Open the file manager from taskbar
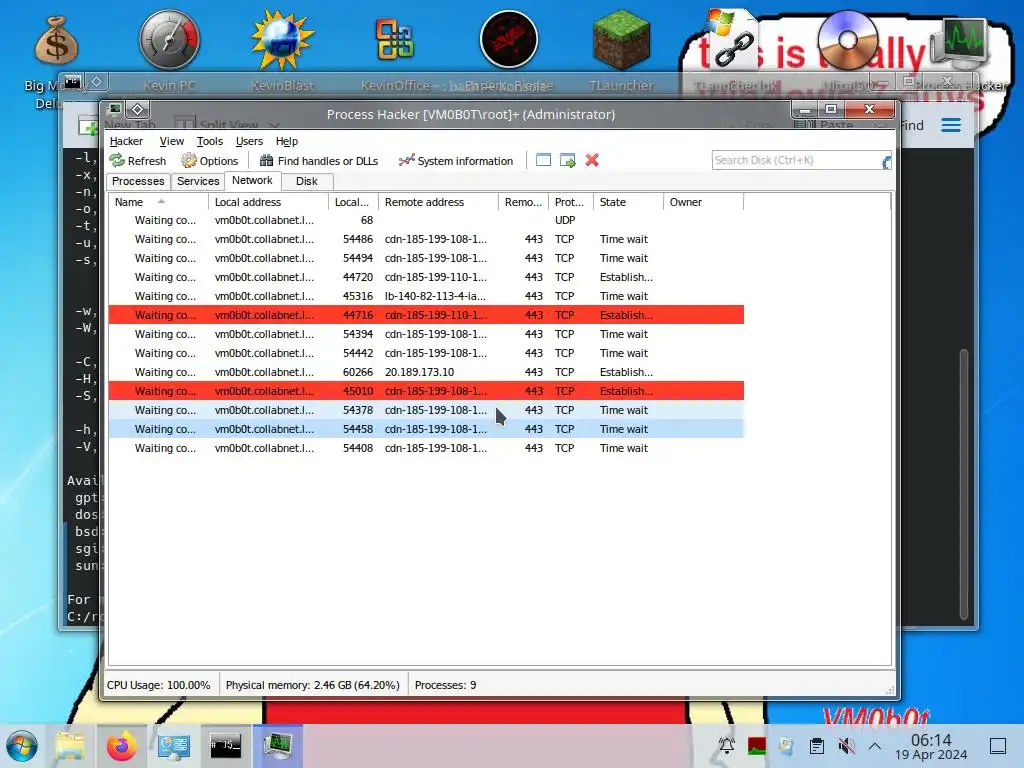The height and width of the screenshot is (768, 1024). (70, 746)
